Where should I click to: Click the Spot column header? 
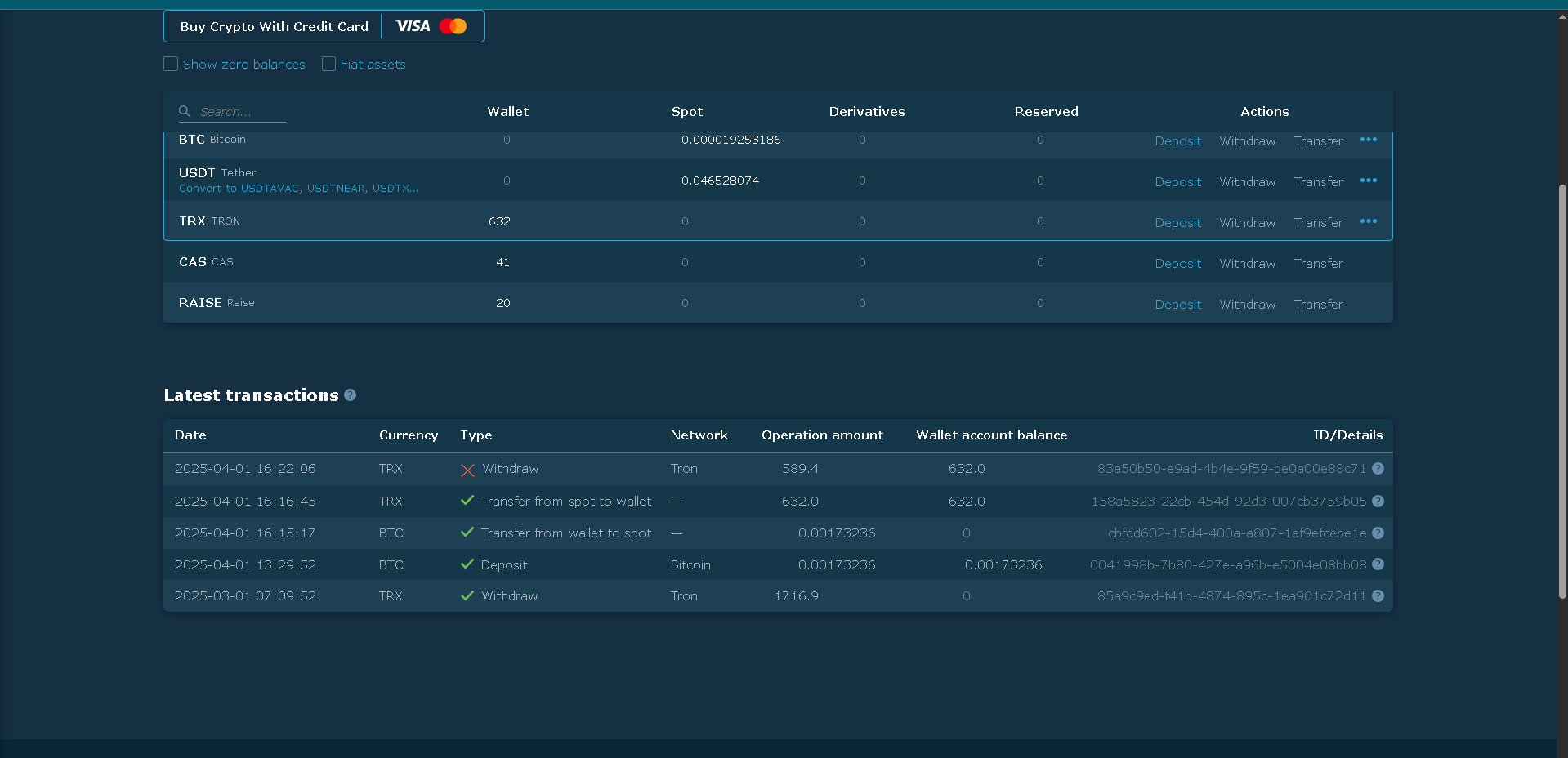686,112
